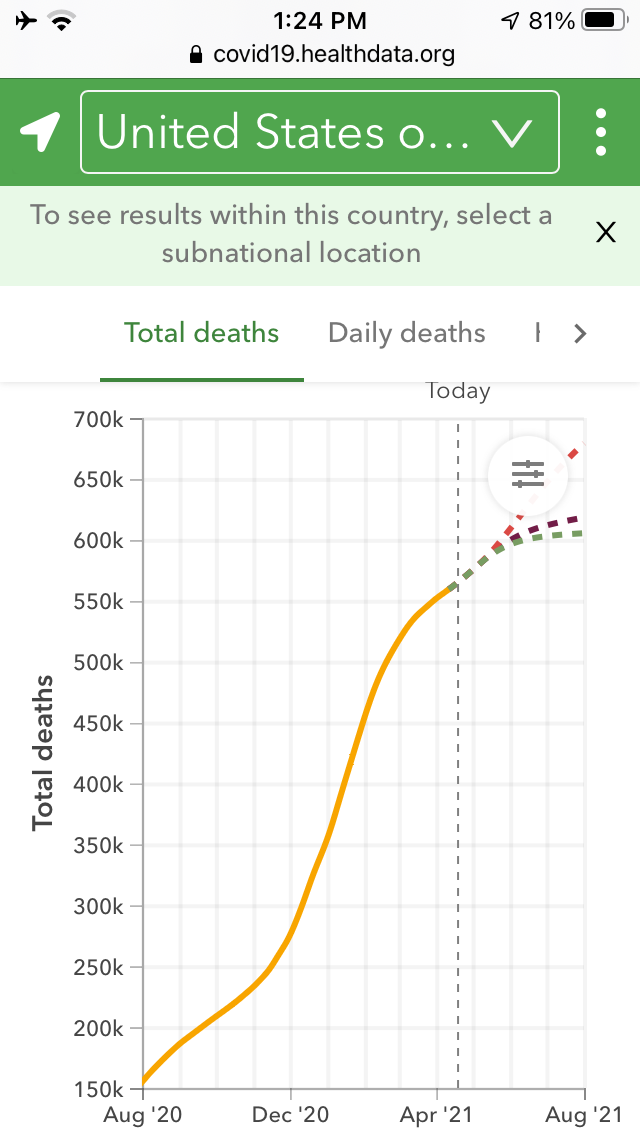Open the partially hidden third tab
The image size is (640, 1136).
(539, 333)
